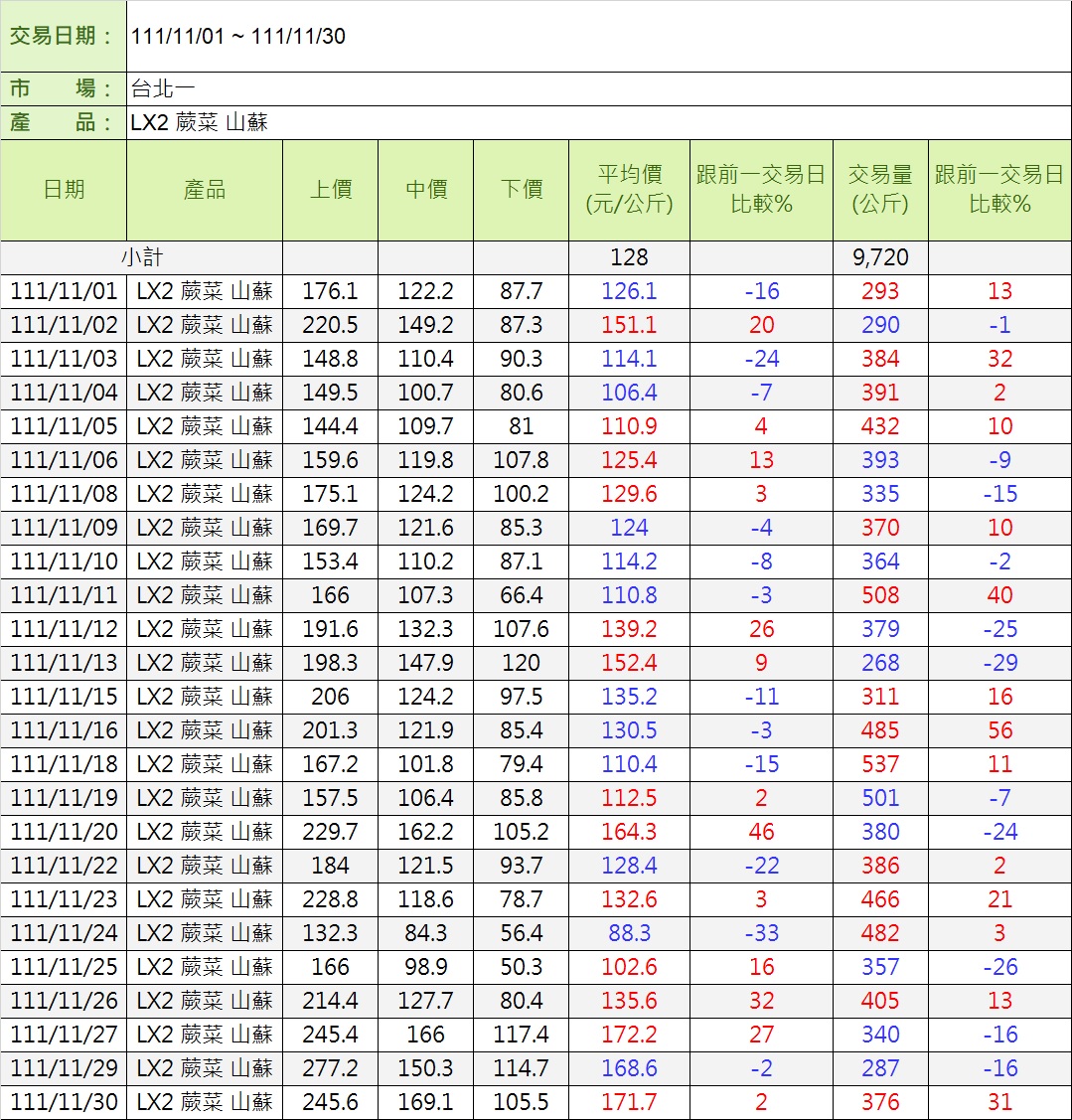Click the 日期 column header

point(64,190)
